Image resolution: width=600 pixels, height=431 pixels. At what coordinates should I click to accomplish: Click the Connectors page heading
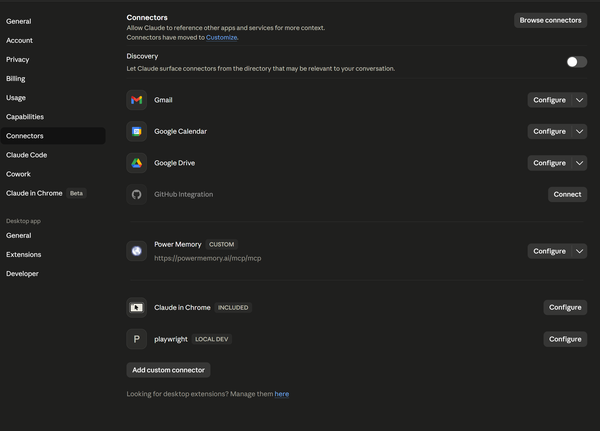pyautogui.click(x=147, y=18)
